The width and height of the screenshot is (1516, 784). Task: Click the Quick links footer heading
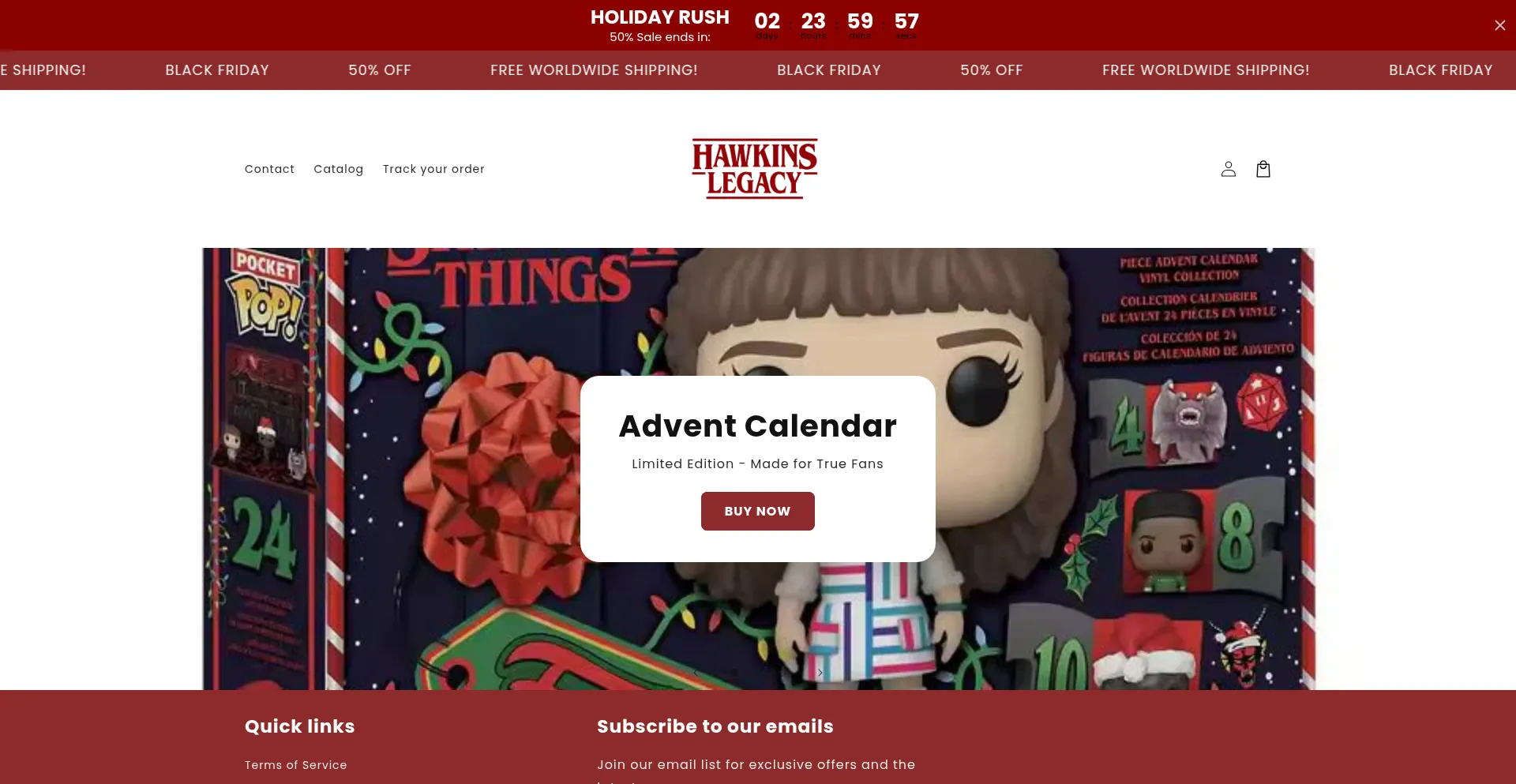pyautogui.click(x=299, y=726)
